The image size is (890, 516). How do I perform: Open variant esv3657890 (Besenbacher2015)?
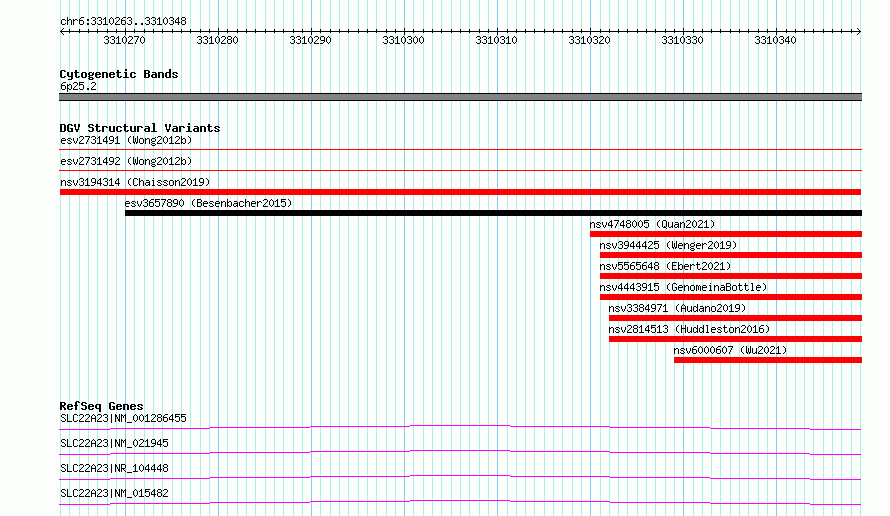208,203
